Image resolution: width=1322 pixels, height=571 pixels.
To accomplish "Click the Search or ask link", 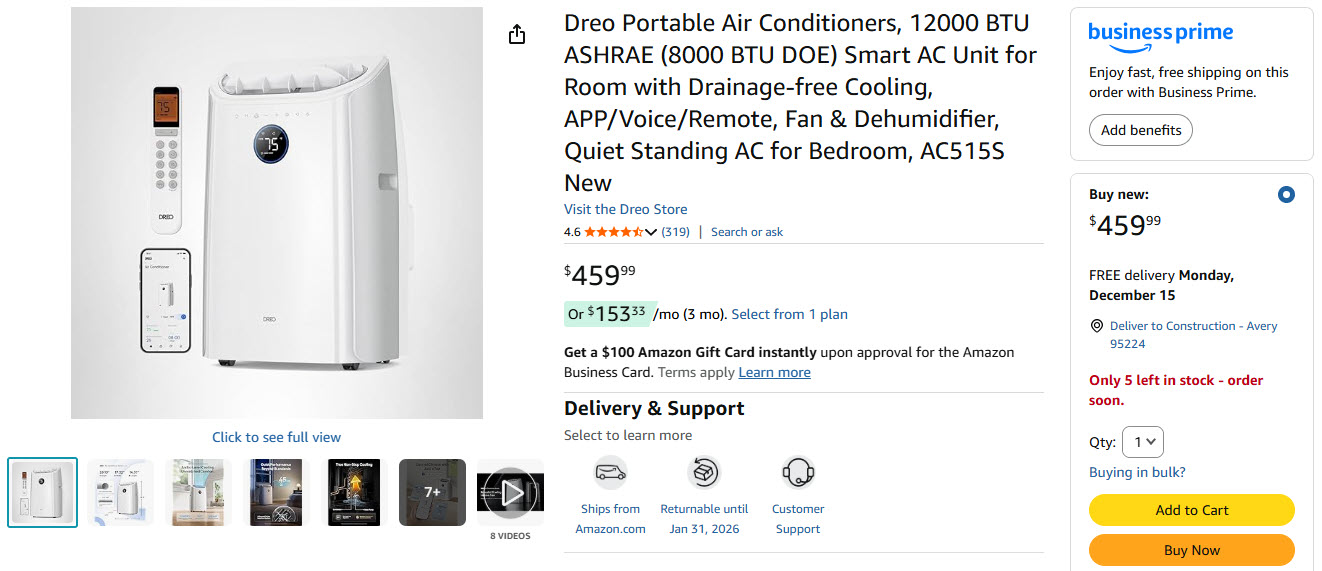I will [746, 232].
